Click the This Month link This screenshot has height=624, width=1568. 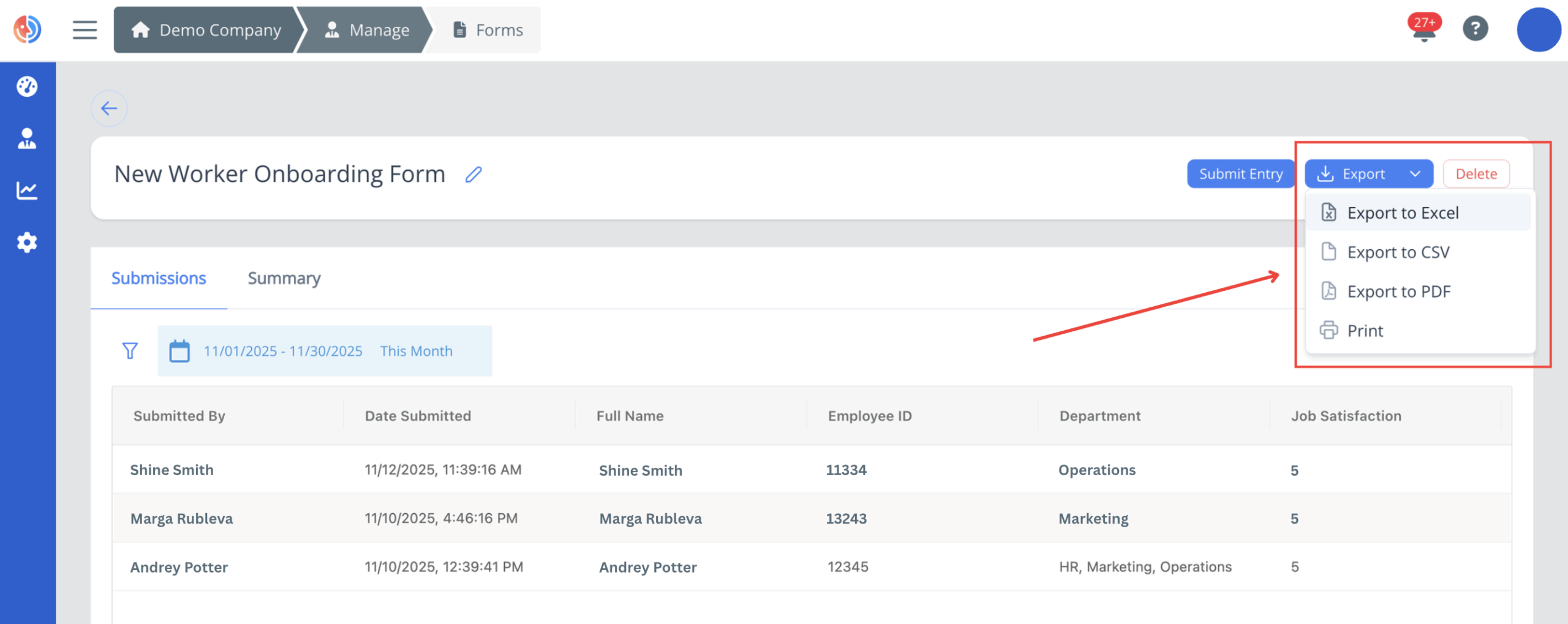pyautogui.click(x=417, y=350)
